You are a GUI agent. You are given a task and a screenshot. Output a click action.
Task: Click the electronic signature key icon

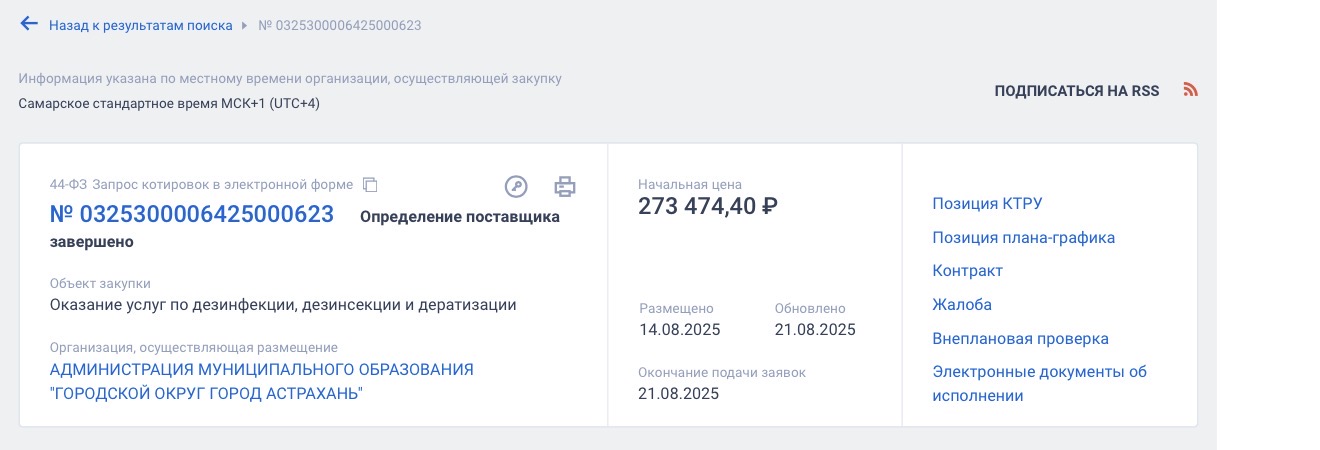[x=516, y=186]
